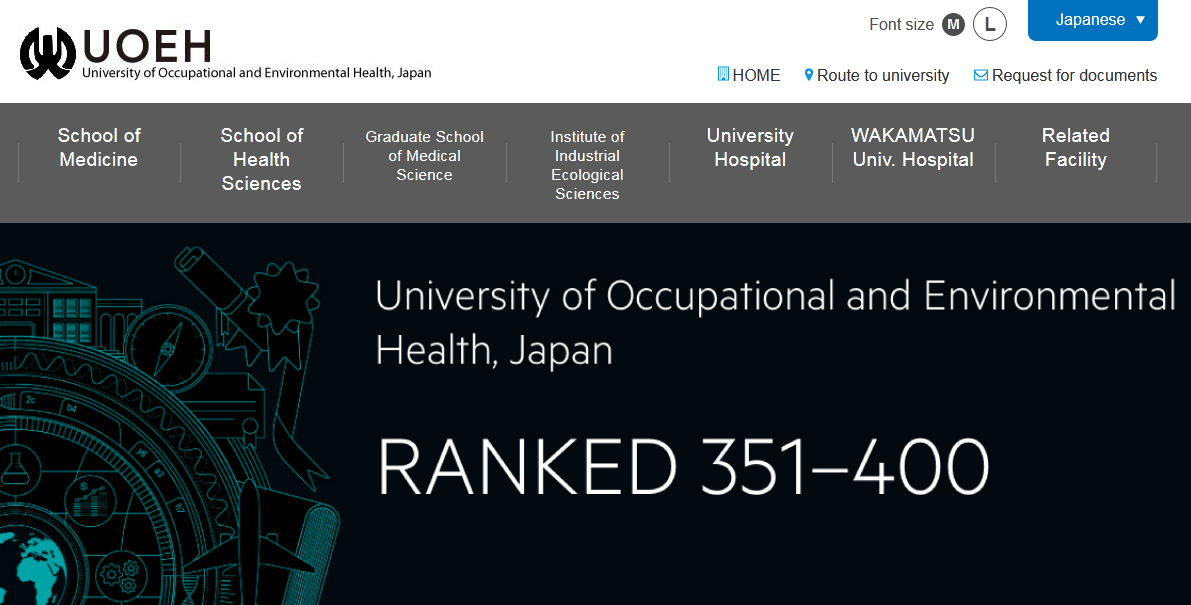Click the RANKED 351–400 banner text
Image resolution: width=1191 pixels, height=605 pixels.
tap(683, 467)
